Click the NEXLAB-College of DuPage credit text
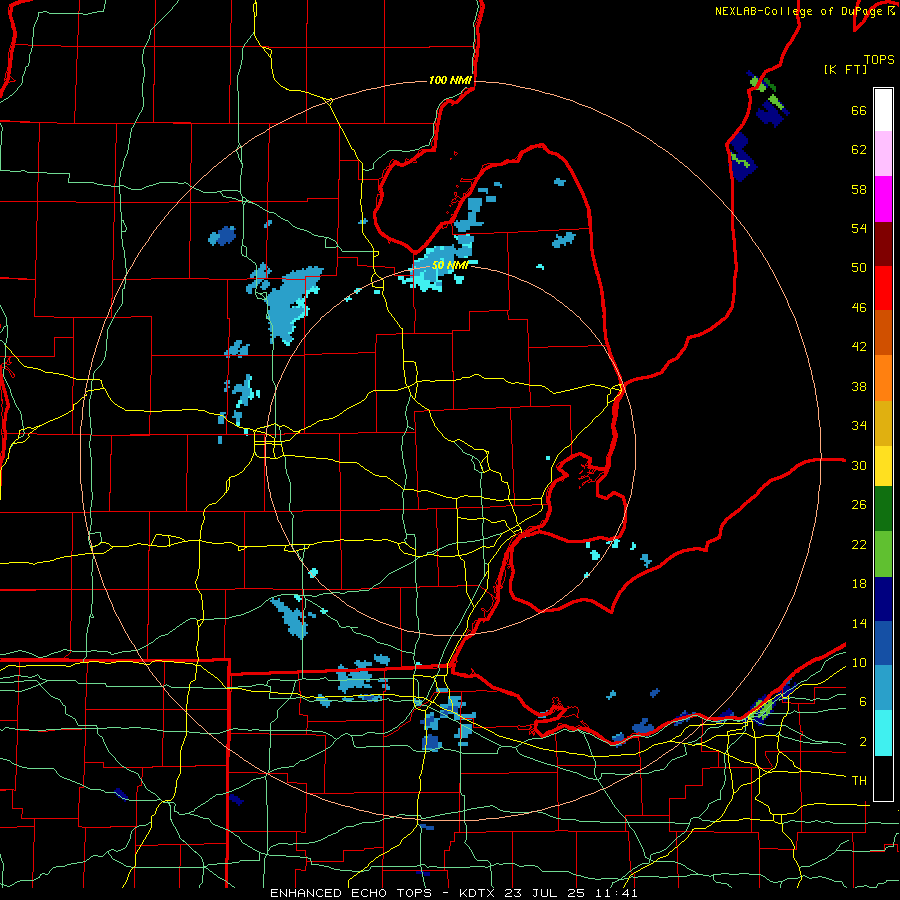Image resolution: width=900 pixels, height=900 pixels. tap(798, 11)
